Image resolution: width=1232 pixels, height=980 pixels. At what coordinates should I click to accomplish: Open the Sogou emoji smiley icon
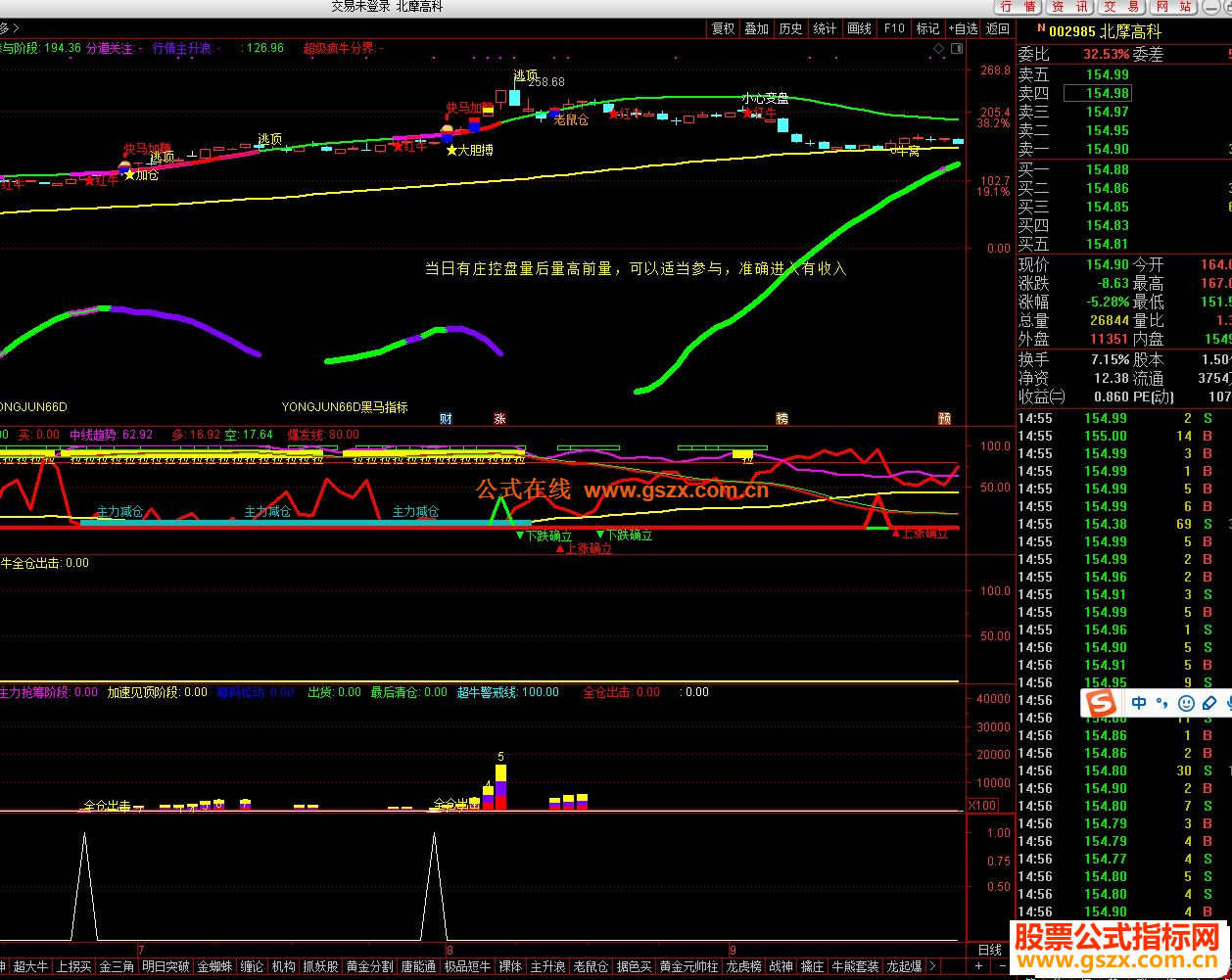[1186, 703]
